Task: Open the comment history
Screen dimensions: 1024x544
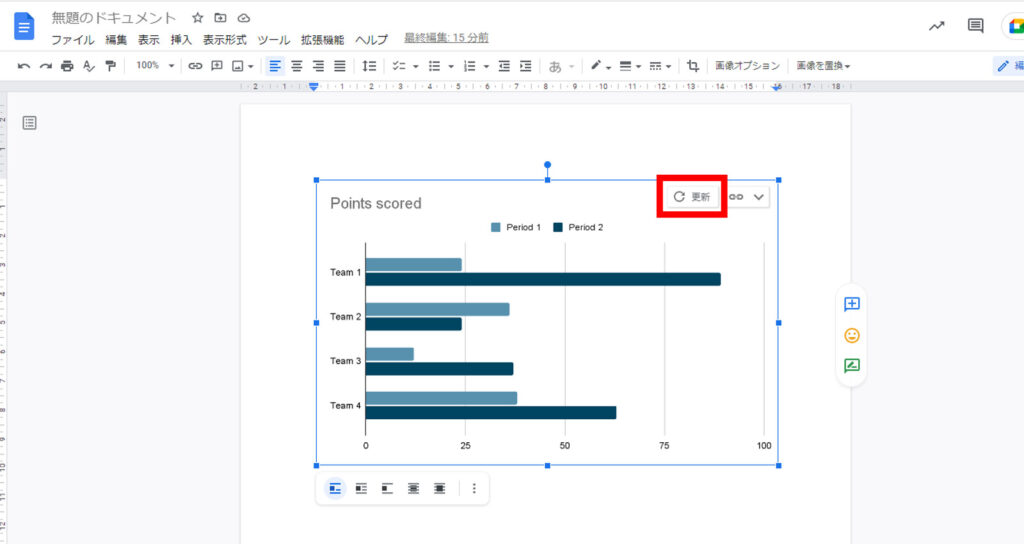Action: point(976,26)
